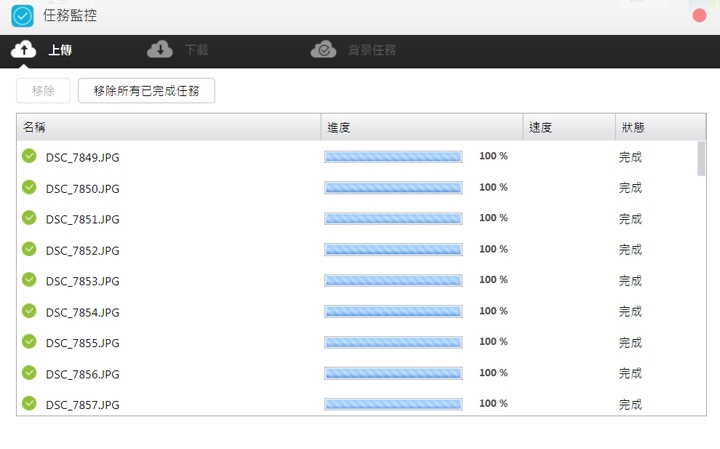Click the task list vertical scrollbar thumb
720x449 pixels.
click(x=701, y=159)
